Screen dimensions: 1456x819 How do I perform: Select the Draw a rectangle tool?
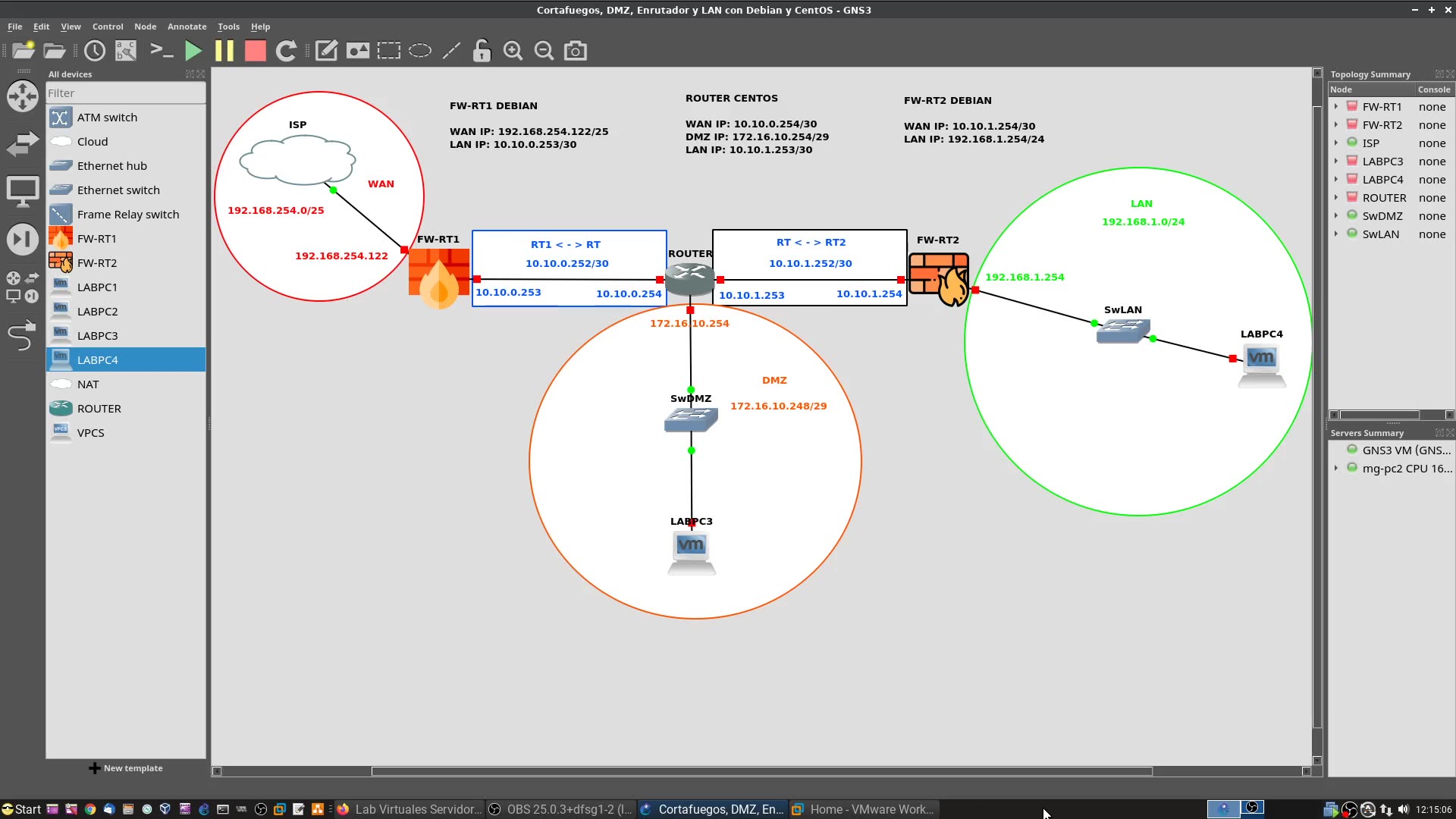(389, 51)
